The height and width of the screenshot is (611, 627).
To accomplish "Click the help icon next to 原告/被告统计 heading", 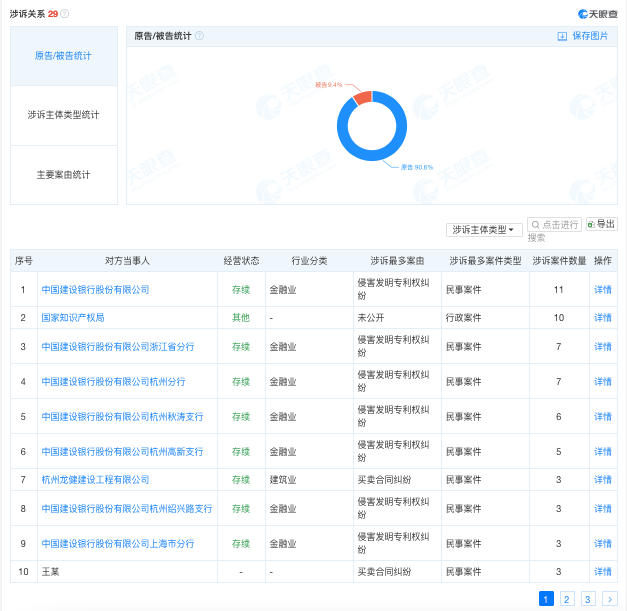I will click(199, 36).
